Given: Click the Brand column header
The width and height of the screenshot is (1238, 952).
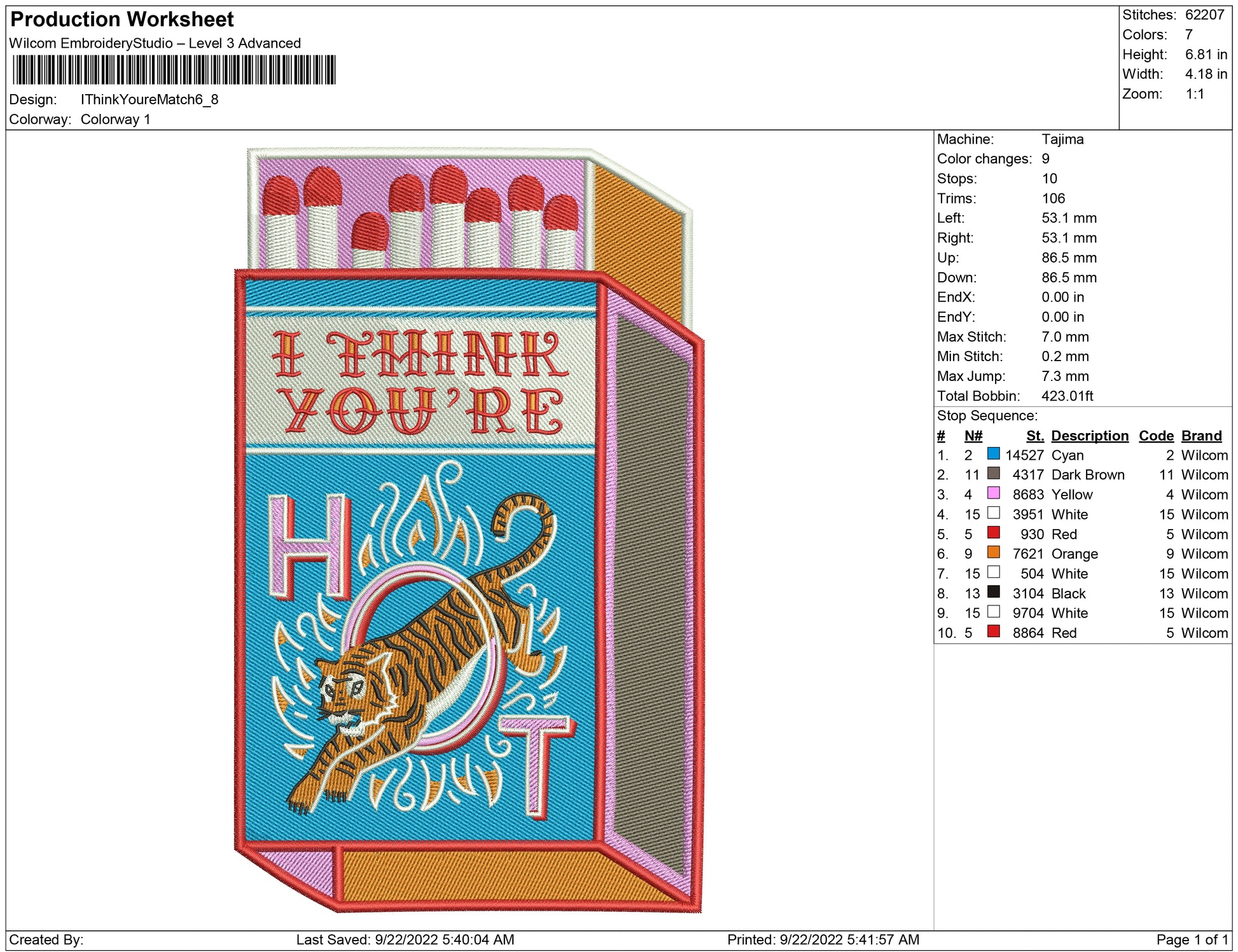Looking at the screenshot, I should tap(1201, 436).
